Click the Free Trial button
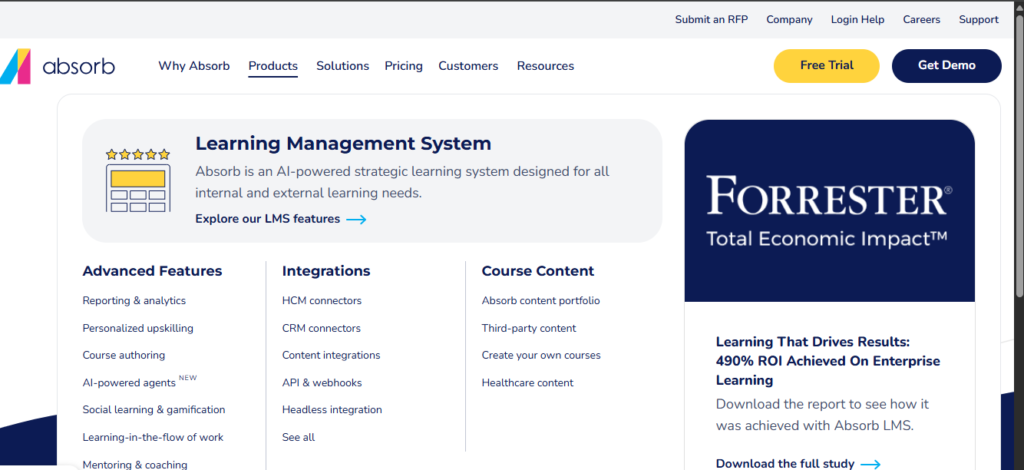 click(827, 66)
